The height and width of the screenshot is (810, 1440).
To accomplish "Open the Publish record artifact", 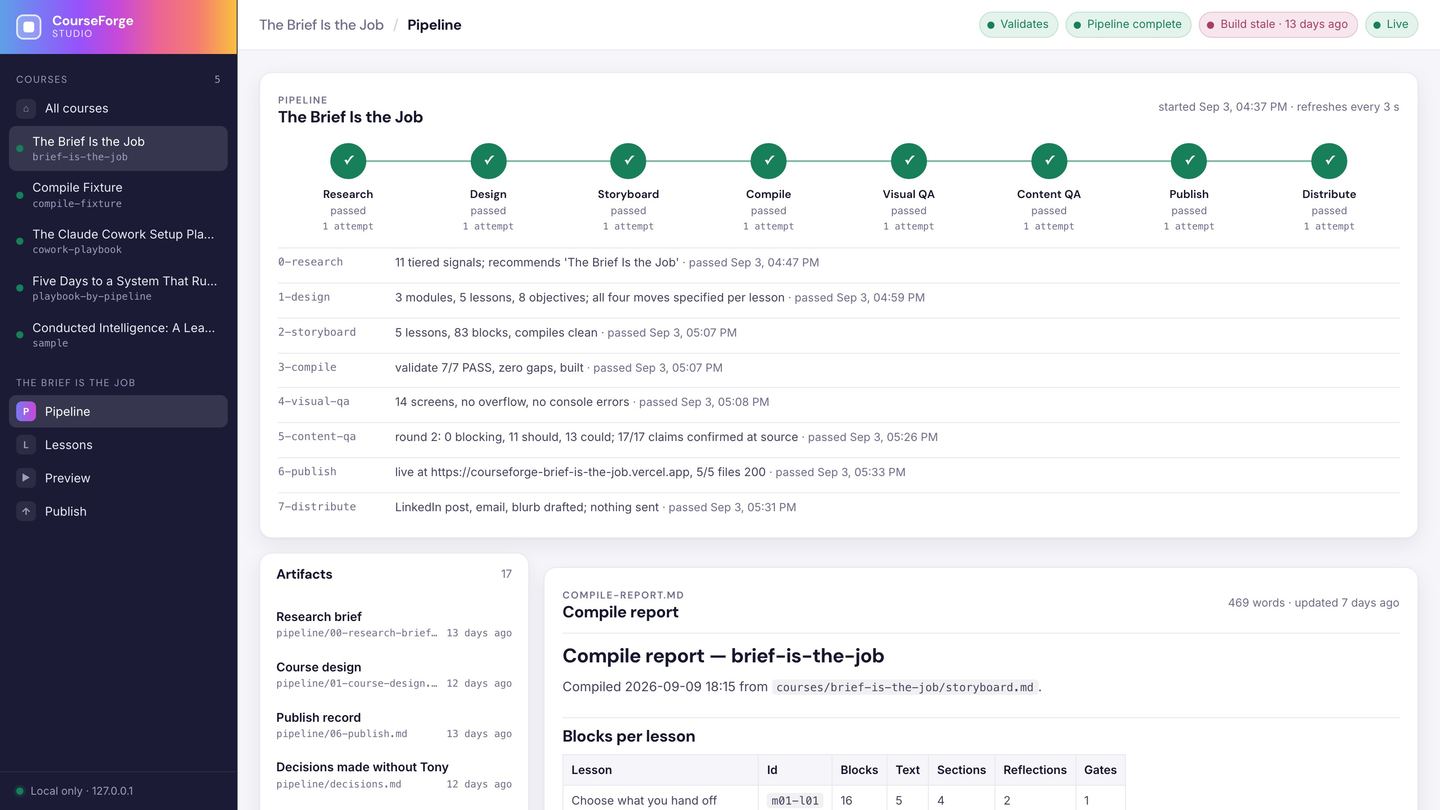I will click(394, 724).
